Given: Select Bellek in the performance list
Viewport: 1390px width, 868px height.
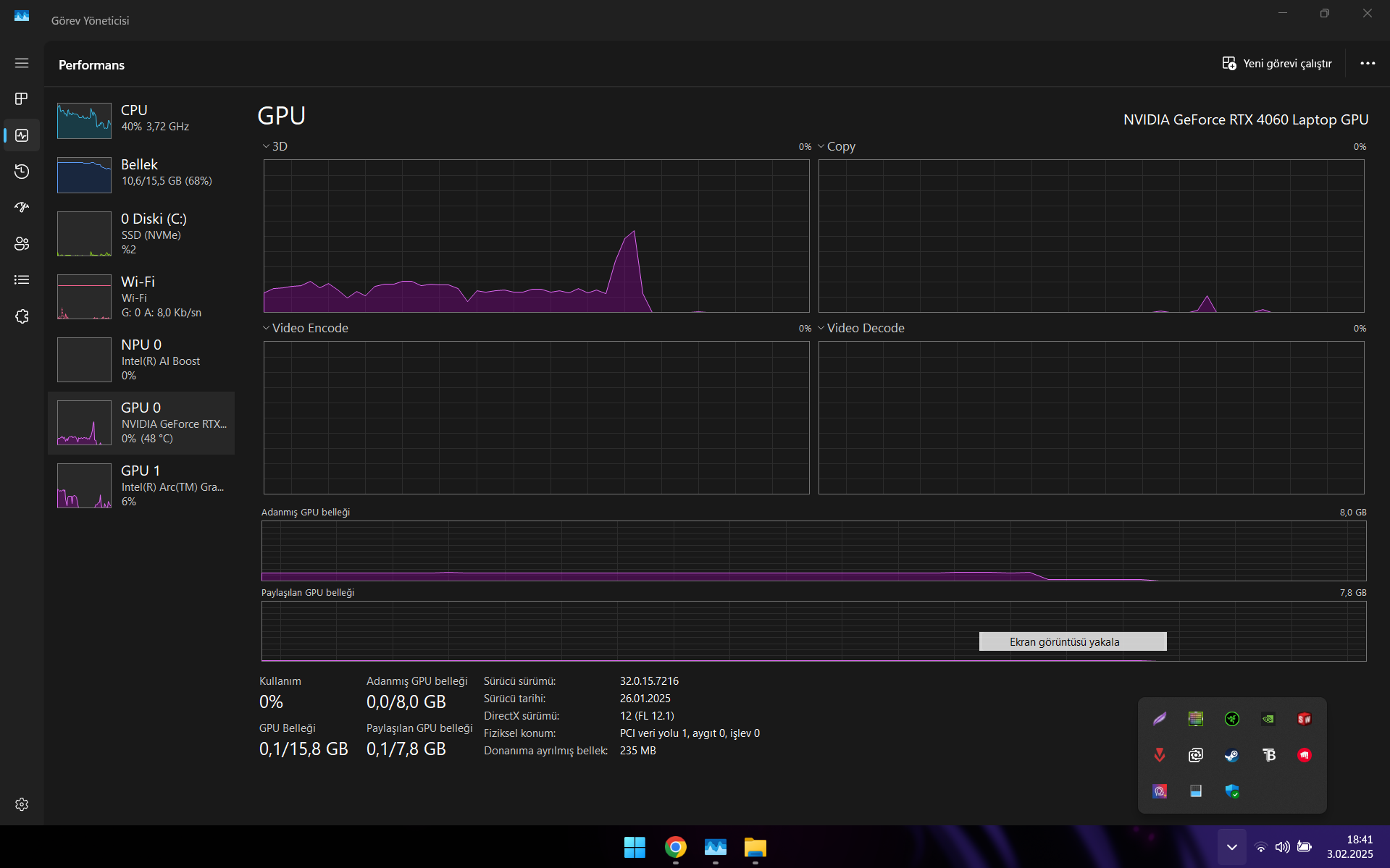Looking at the screenshot, I should point(141,174).
